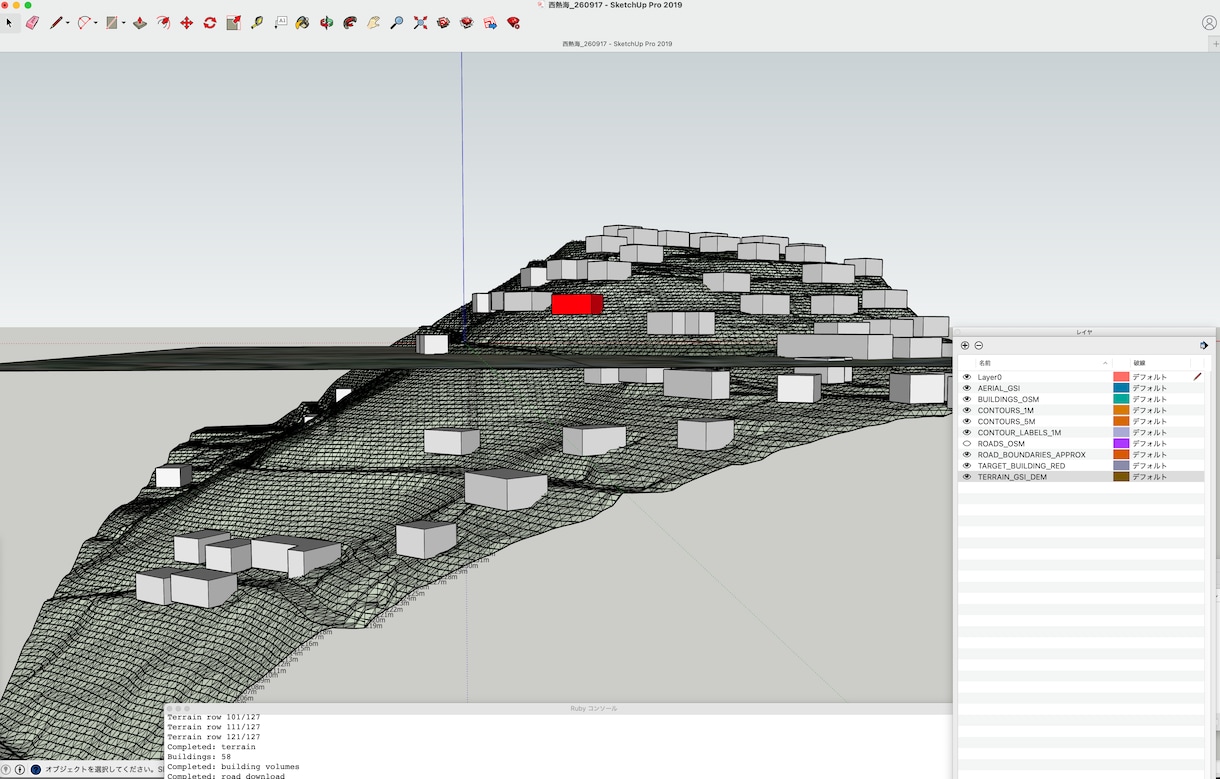Open the Extension Warehouse toolbar icon
Image resolution: width=1220 pixels, height=779 pixels.
pyautogui.click(x=467, y=22)
